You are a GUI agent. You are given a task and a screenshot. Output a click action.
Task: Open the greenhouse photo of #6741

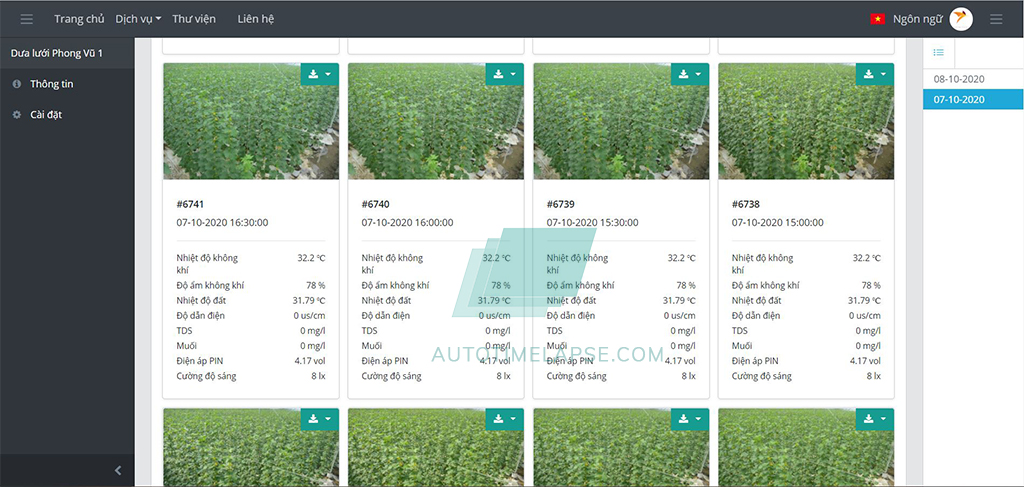tap(251, 121)
